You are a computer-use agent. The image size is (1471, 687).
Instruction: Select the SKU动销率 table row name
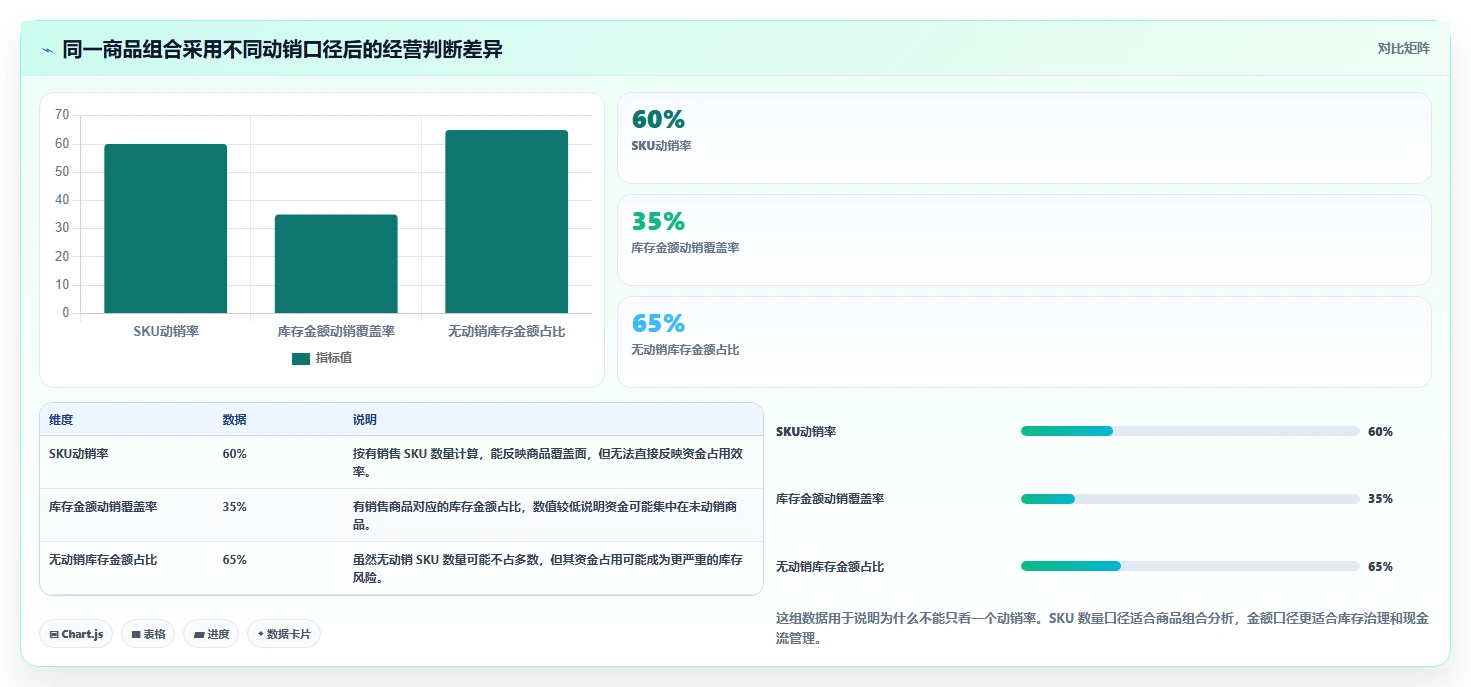tap(79, 454)
